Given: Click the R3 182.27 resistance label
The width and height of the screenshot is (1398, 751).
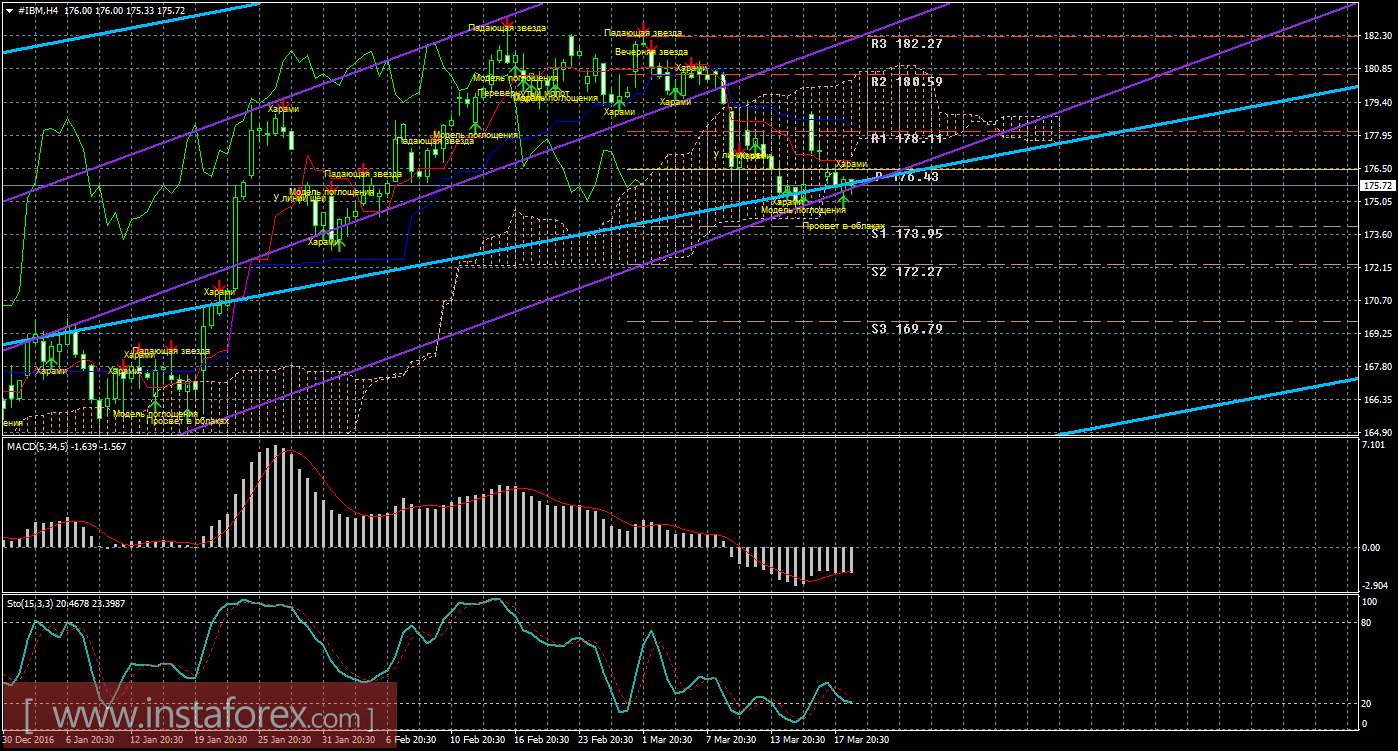Looking at the screenshot, I should coord(906,44).
